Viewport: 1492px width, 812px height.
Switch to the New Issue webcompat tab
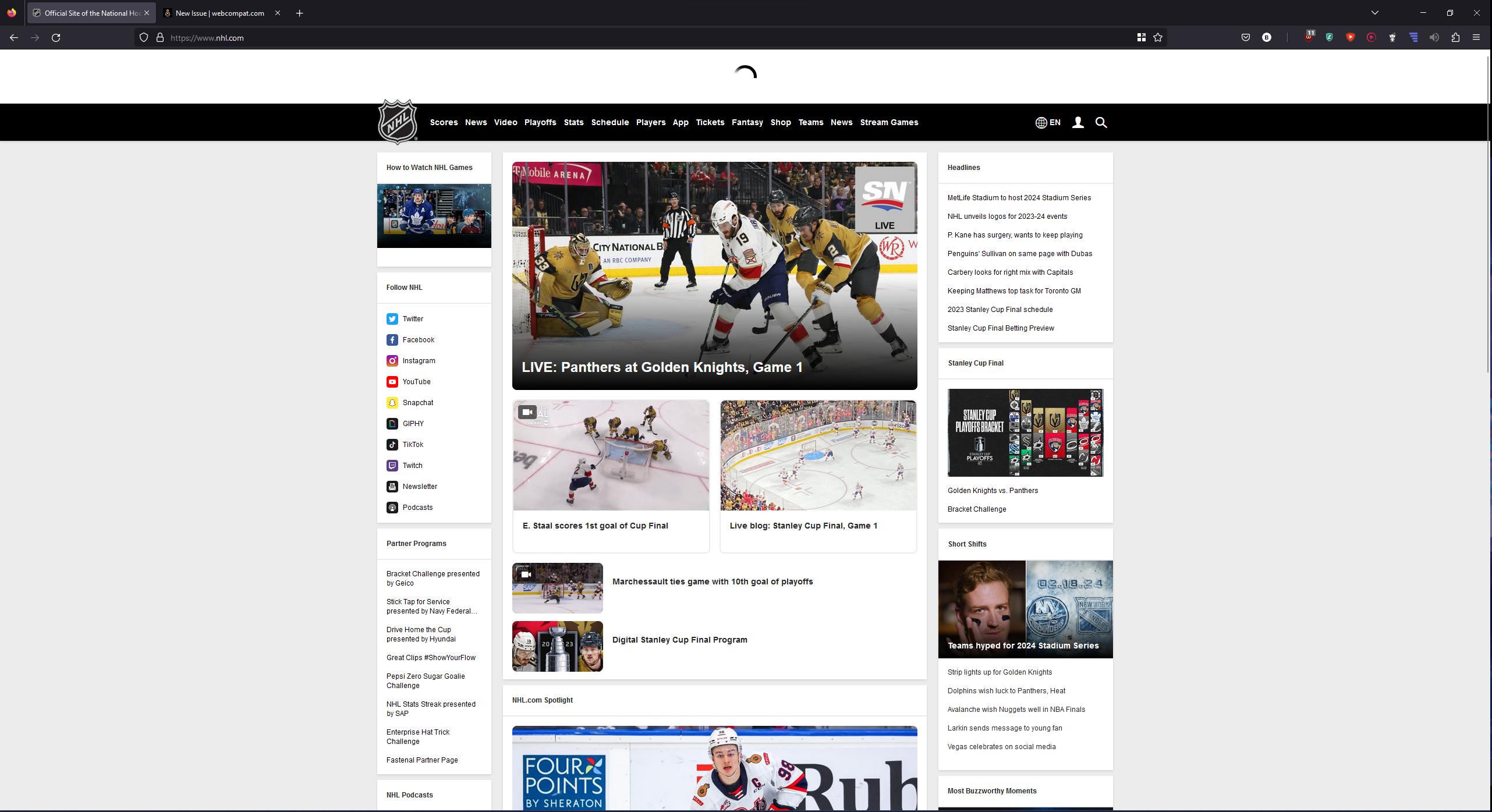pyautogui.click(x=215, y=12)
